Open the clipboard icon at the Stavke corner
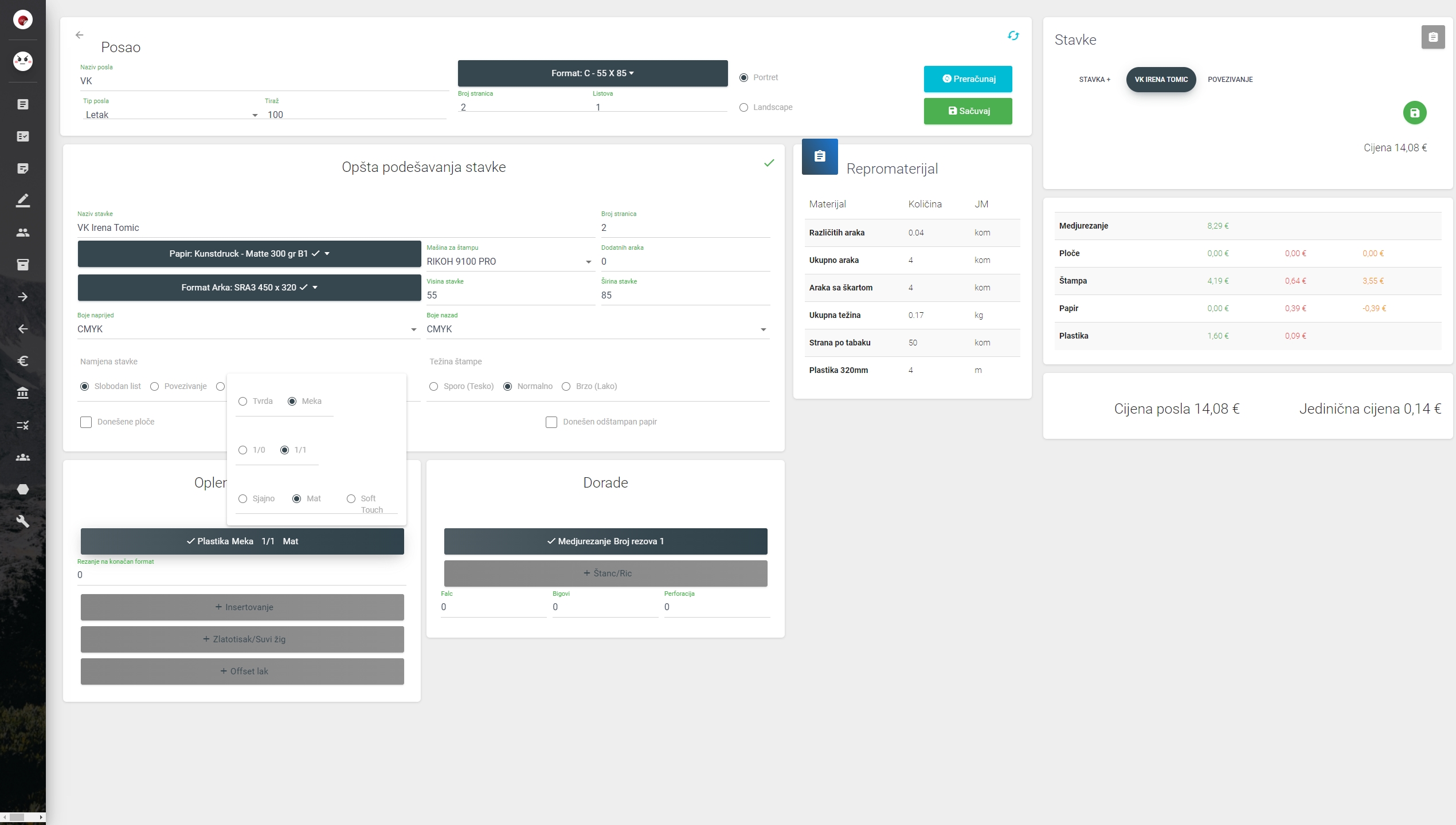 (x=1432, y=37)
